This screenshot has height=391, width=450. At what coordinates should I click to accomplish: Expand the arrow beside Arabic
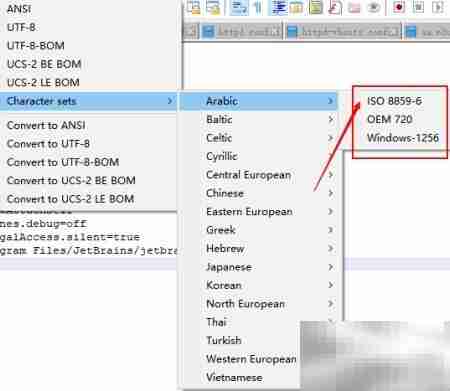tap(330, 101)
